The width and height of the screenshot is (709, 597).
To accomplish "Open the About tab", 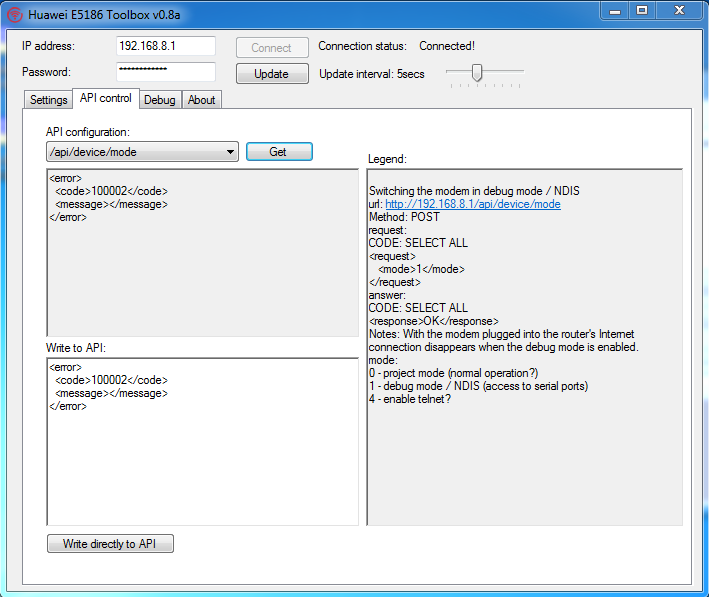I will [201, 100].
